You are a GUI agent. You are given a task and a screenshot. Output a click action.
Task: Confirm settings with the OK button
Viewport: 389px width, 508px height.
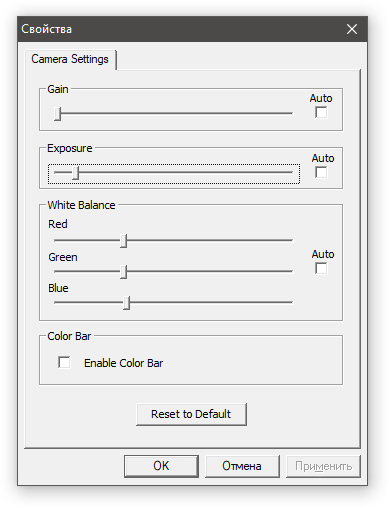click(161, 466)
